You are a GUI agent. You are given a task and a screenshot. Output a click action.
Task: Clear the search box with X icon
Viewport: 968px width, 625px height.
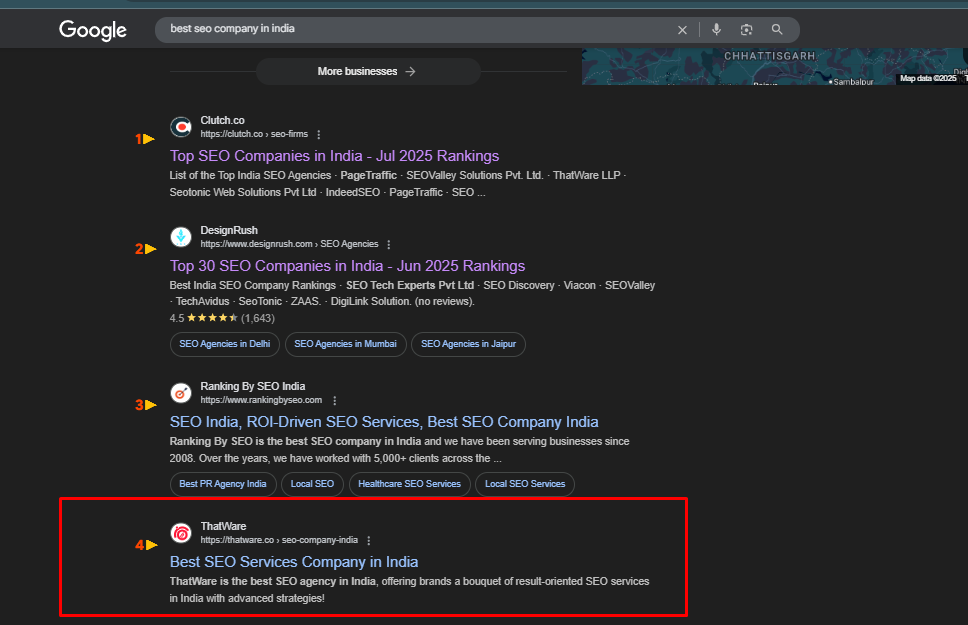point(682,30)
